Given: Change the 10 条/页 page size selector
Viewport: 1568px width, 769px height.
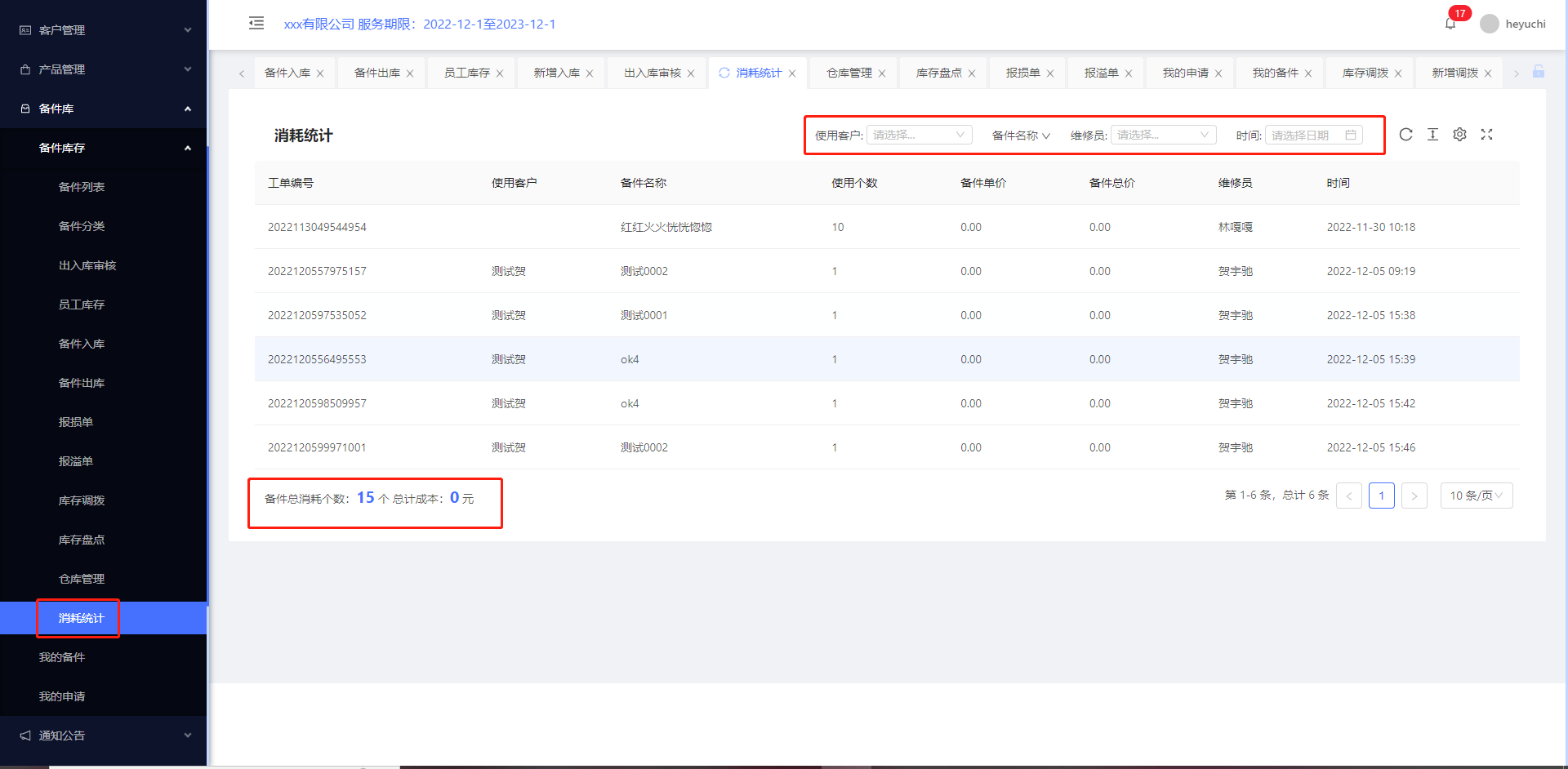Looking at the screenshot, I should [x=1476, y=496].
